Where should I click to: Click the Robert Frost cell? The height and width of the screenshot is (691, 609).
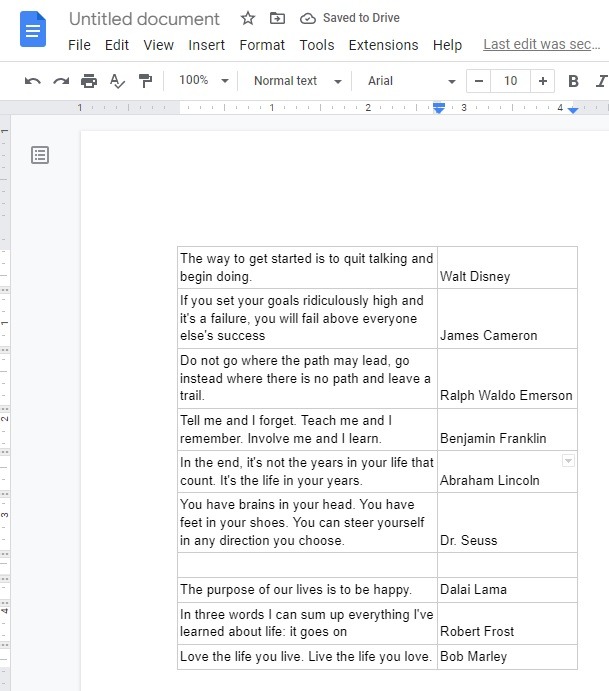click(x=507, y=623)
